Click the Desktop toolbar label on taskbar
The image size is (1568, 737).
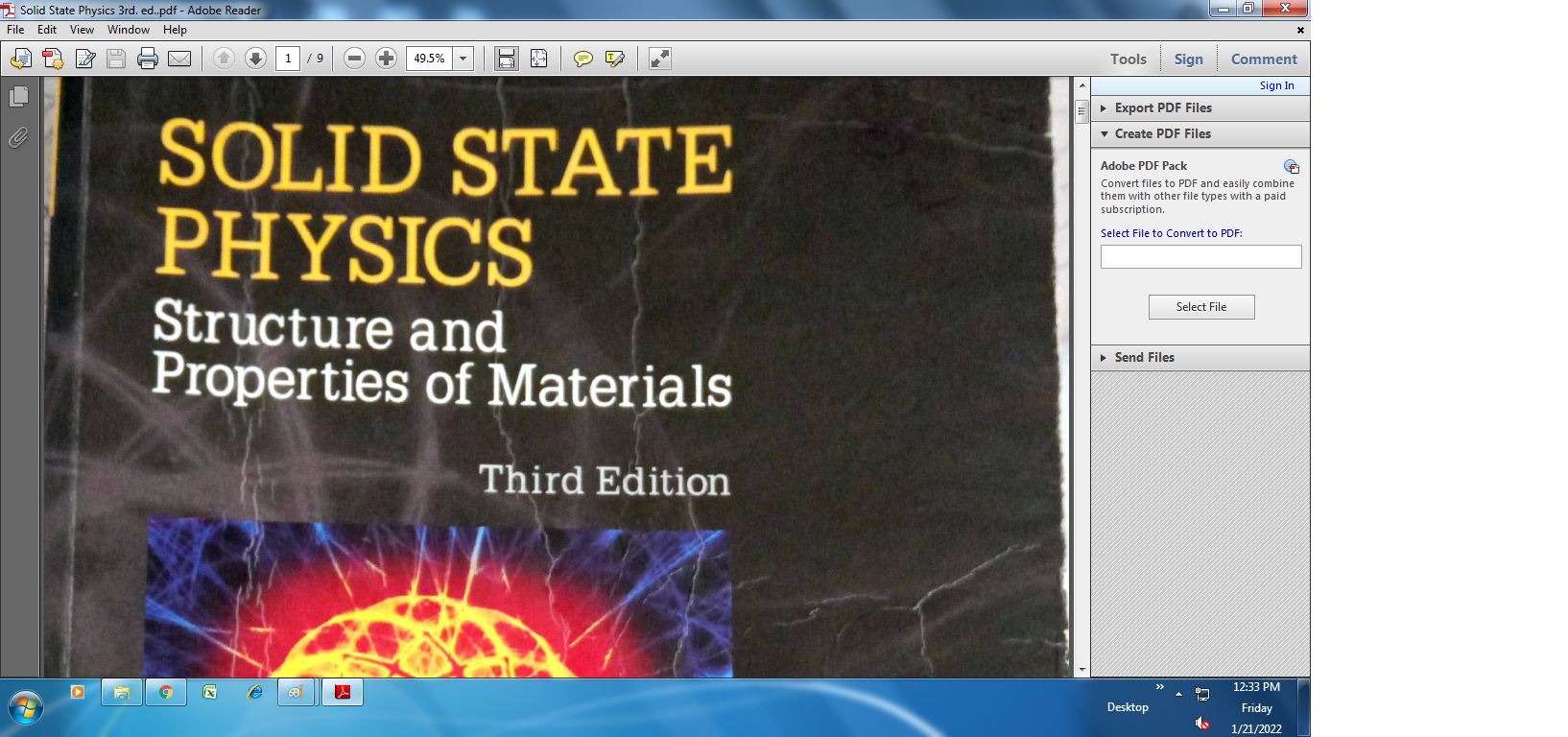1128,707
